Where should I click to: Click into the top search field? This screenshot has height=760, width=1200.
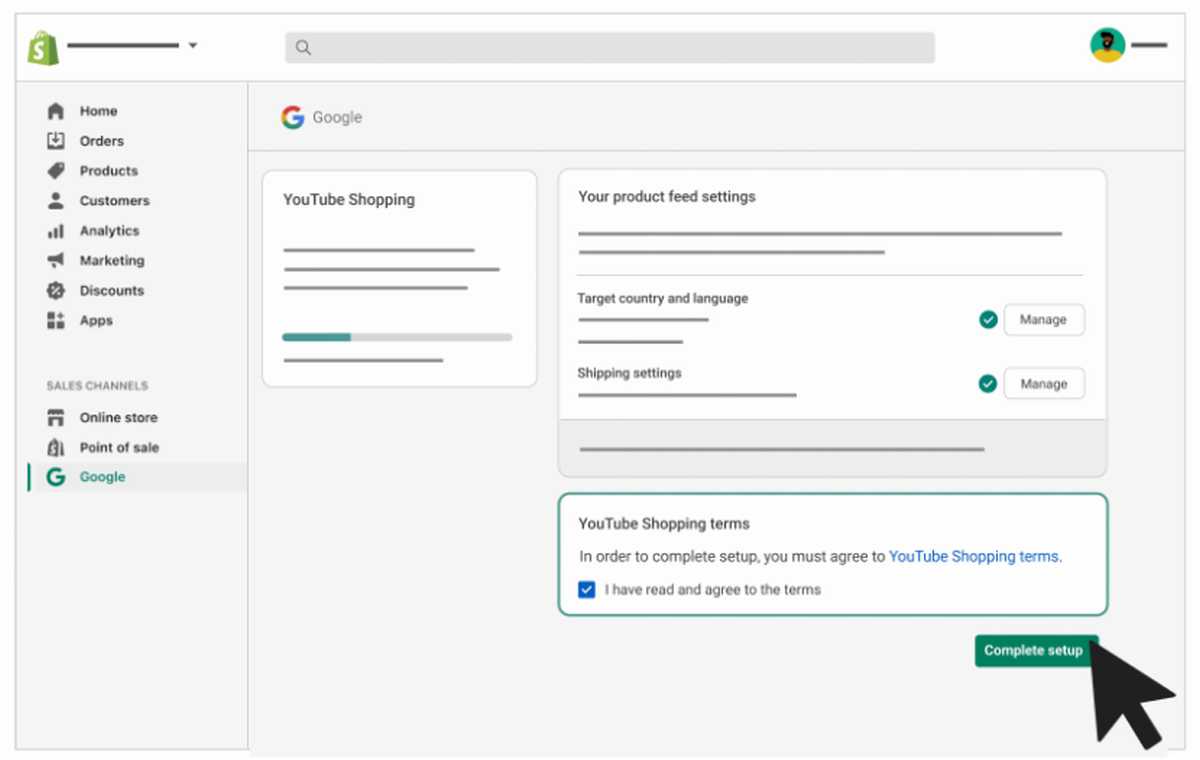pyautogui.click(x=610, y=48)
